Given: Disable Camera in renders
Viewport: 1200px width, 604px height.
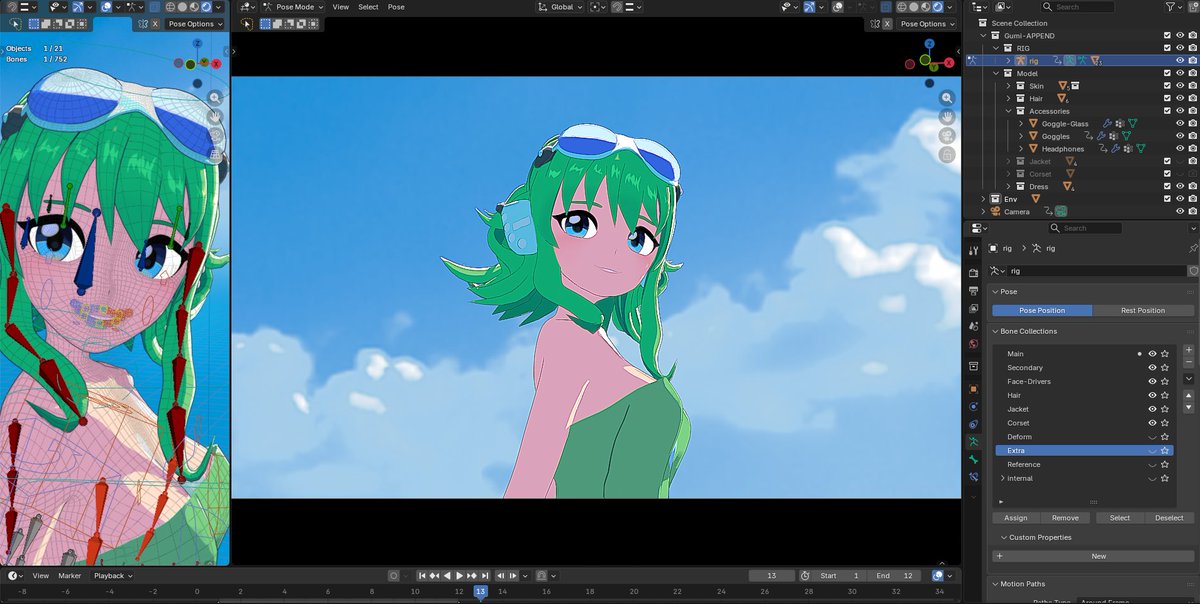Looking at the screenshot, I should click(1193, 211).
